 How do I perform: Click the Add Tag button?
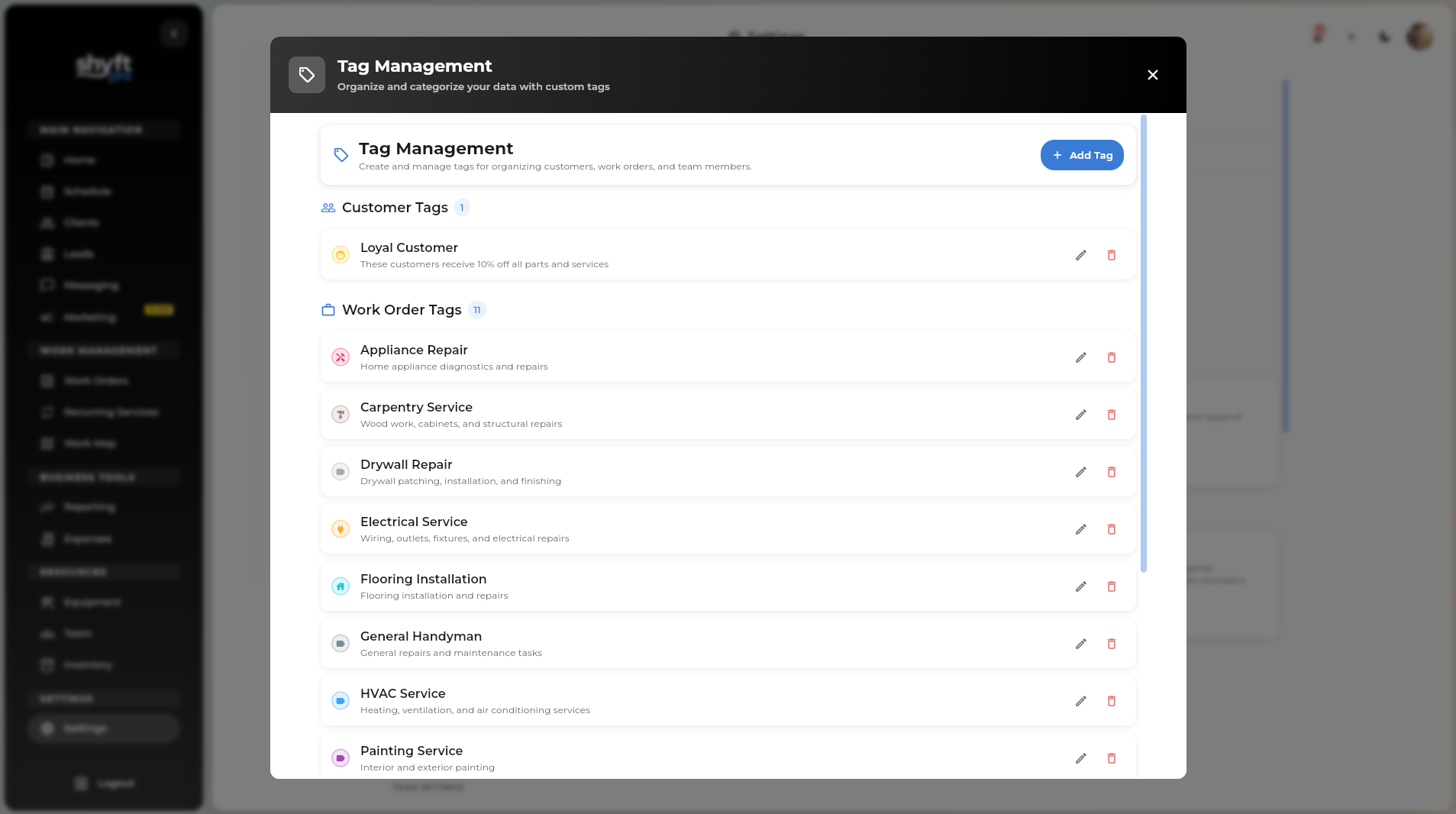1081,154
